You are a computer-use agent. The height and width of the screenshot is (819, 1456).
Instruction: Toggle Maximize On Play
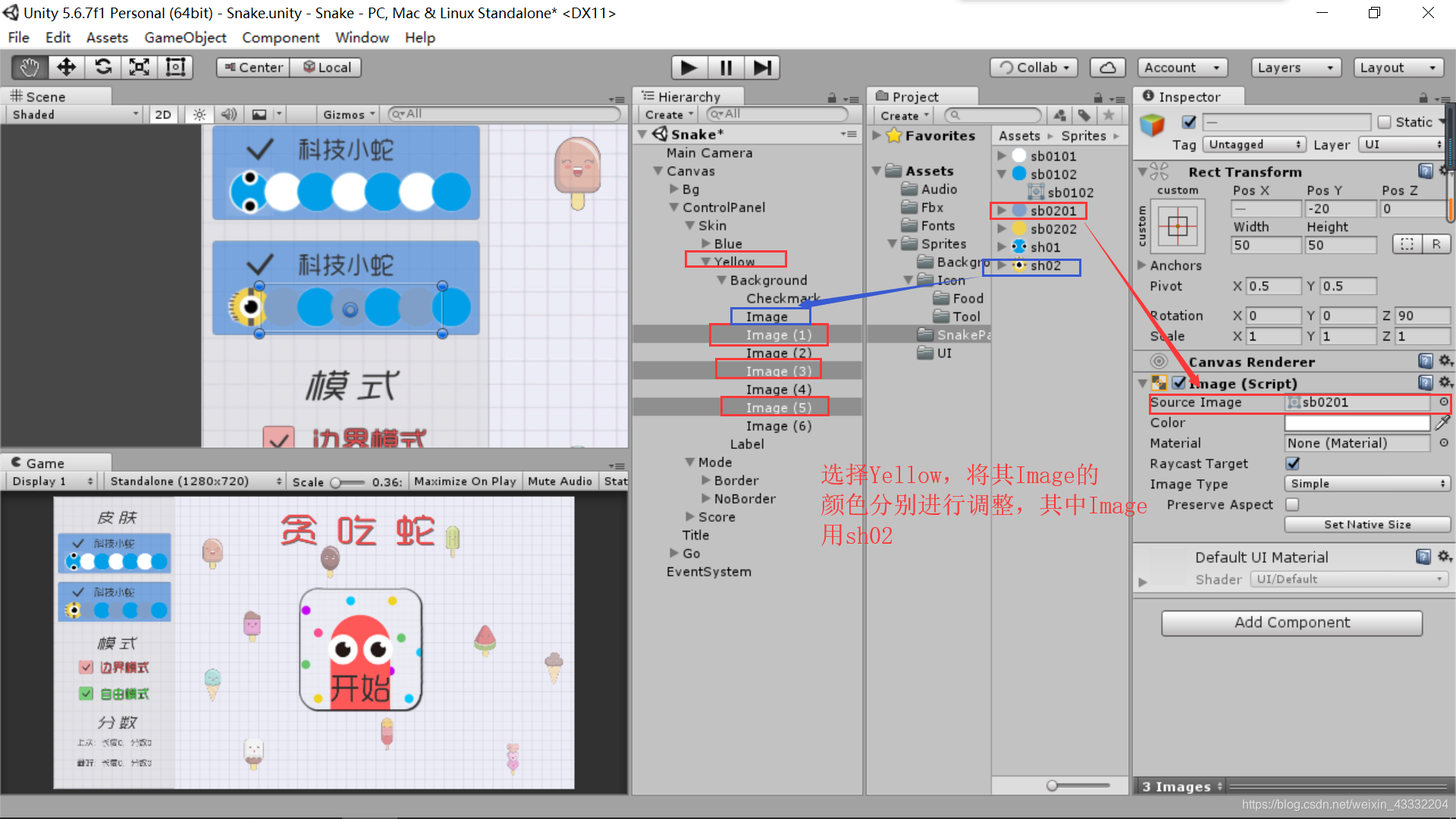coord(465,482)
